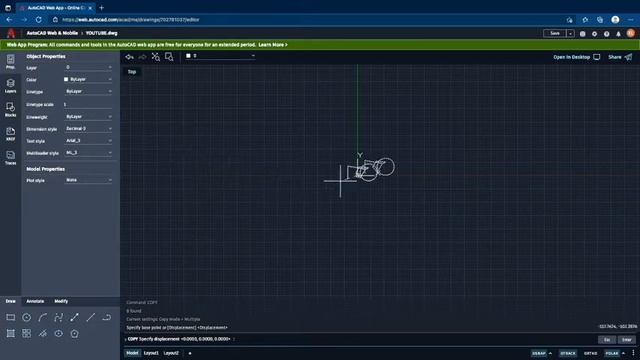Switch to the Modify tab
This screenshot has height=360, width=640.
pyautogui.click(x=61, y=301)
